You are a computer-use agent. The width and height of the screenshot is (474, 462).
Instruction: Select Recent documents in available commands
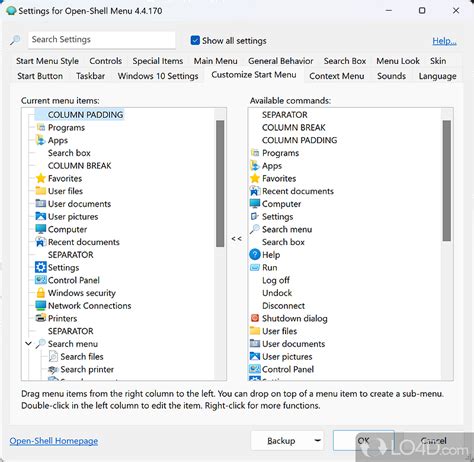click(x=298, y=191)
